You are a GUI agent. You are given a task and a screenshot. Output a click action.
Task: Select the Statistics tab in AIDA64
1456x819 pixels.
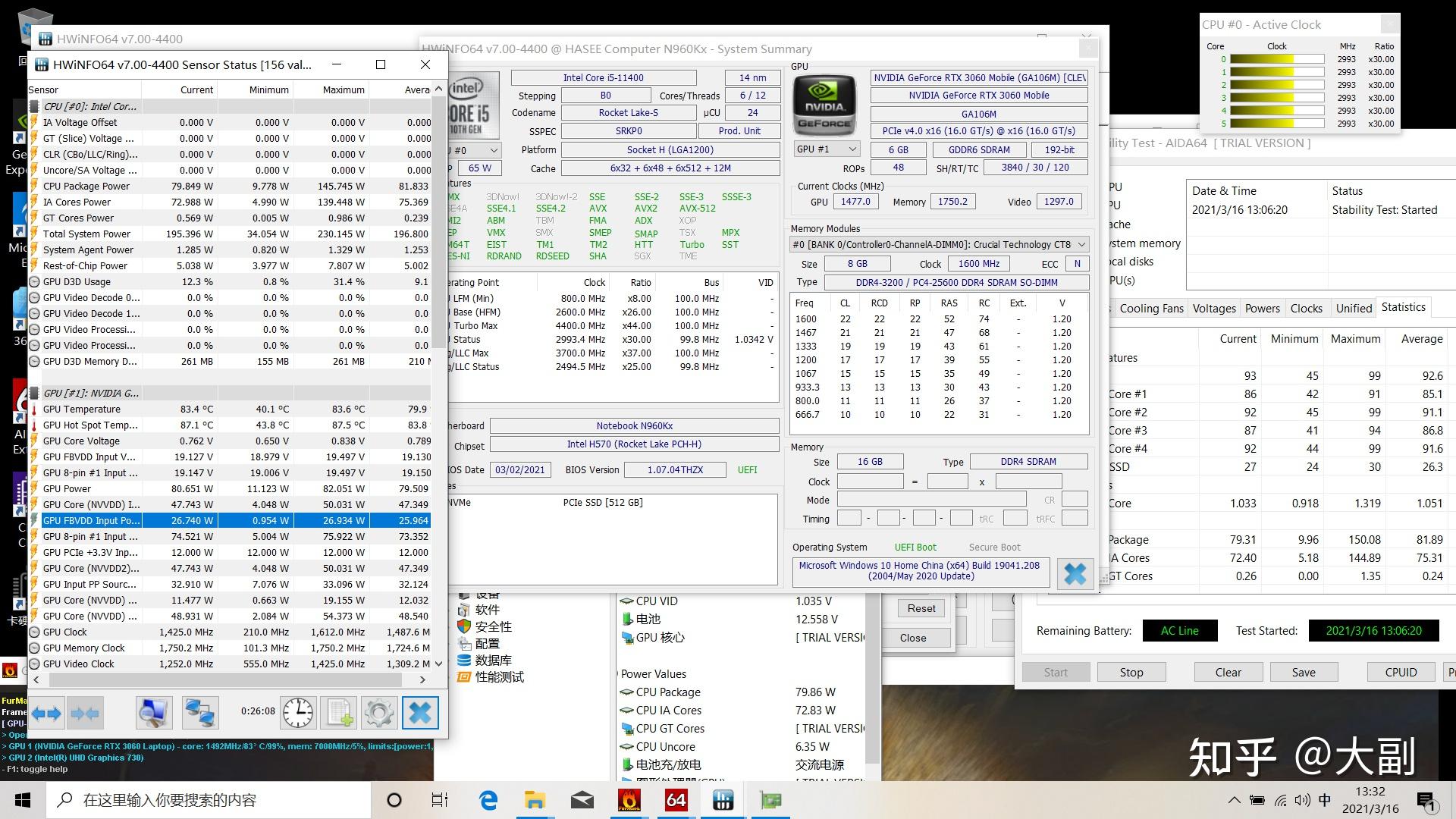(1403, 307)
